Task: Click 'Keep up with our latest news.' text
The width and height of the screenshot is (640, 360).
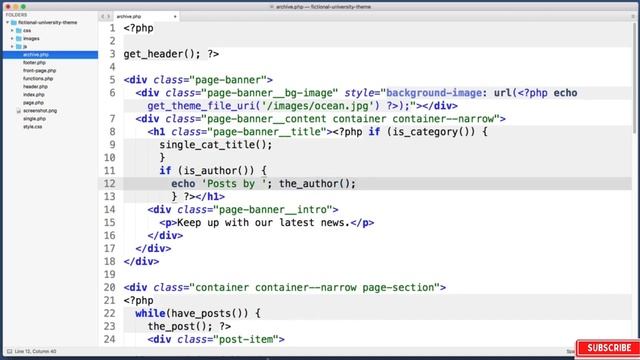Action: point(264,222)
